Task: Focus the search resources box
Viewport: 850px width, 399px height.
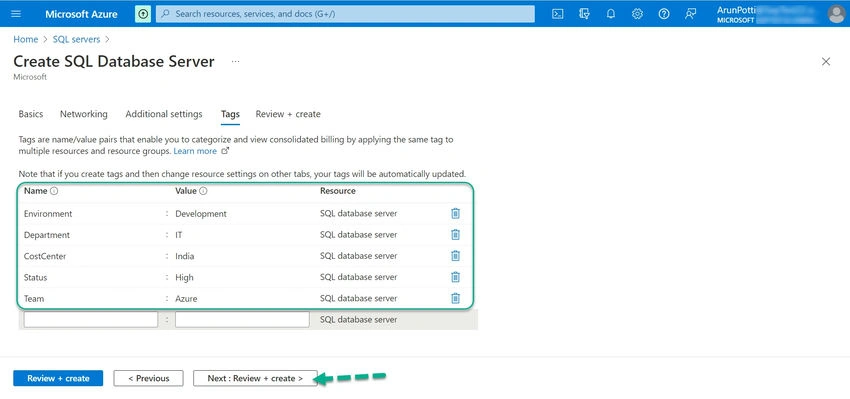Action: 345,14
